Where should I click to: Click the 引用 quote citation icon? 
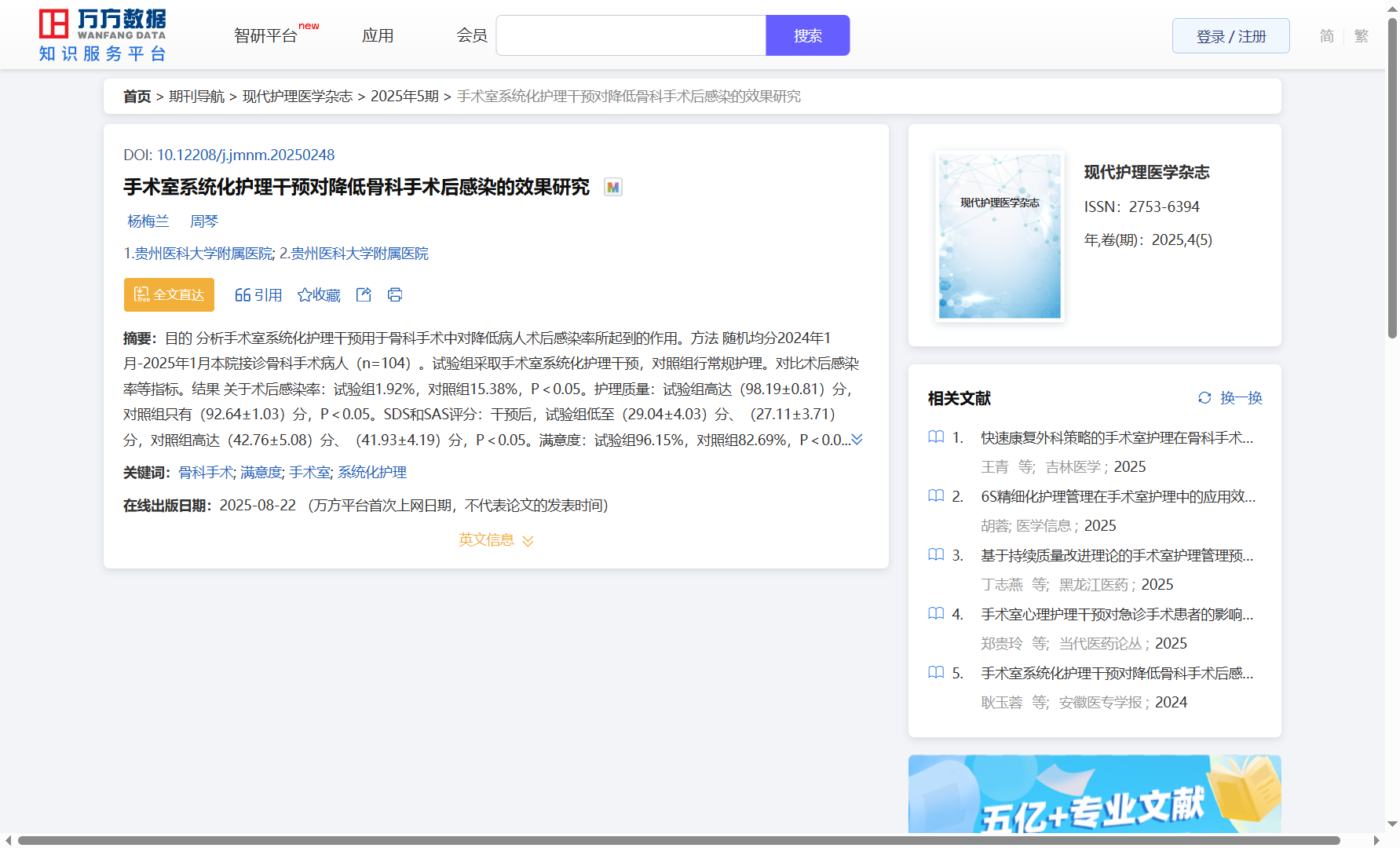coord(243,295)
